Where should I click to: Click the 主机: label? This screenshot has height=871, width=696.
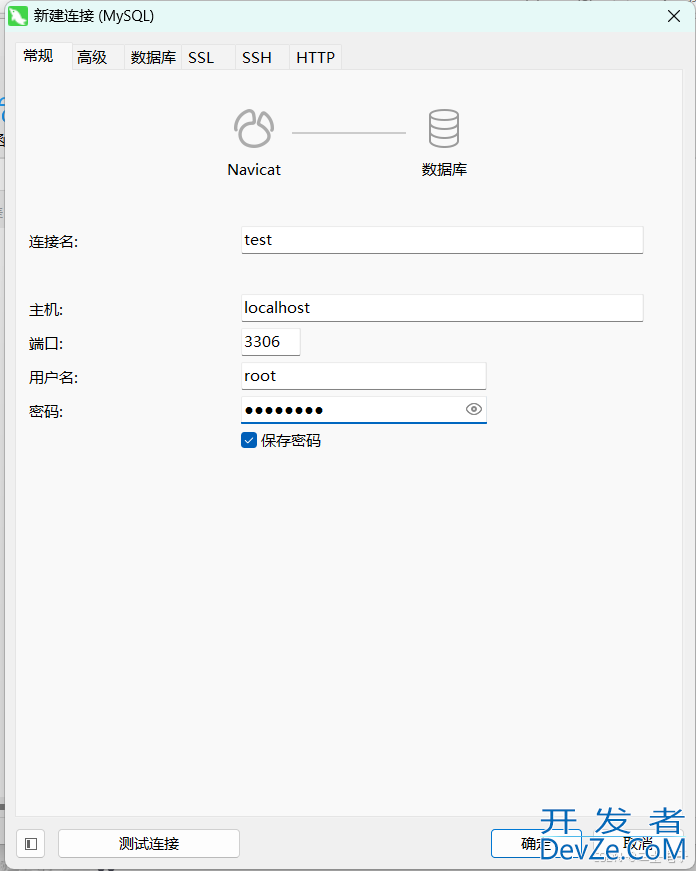(46, 309)
